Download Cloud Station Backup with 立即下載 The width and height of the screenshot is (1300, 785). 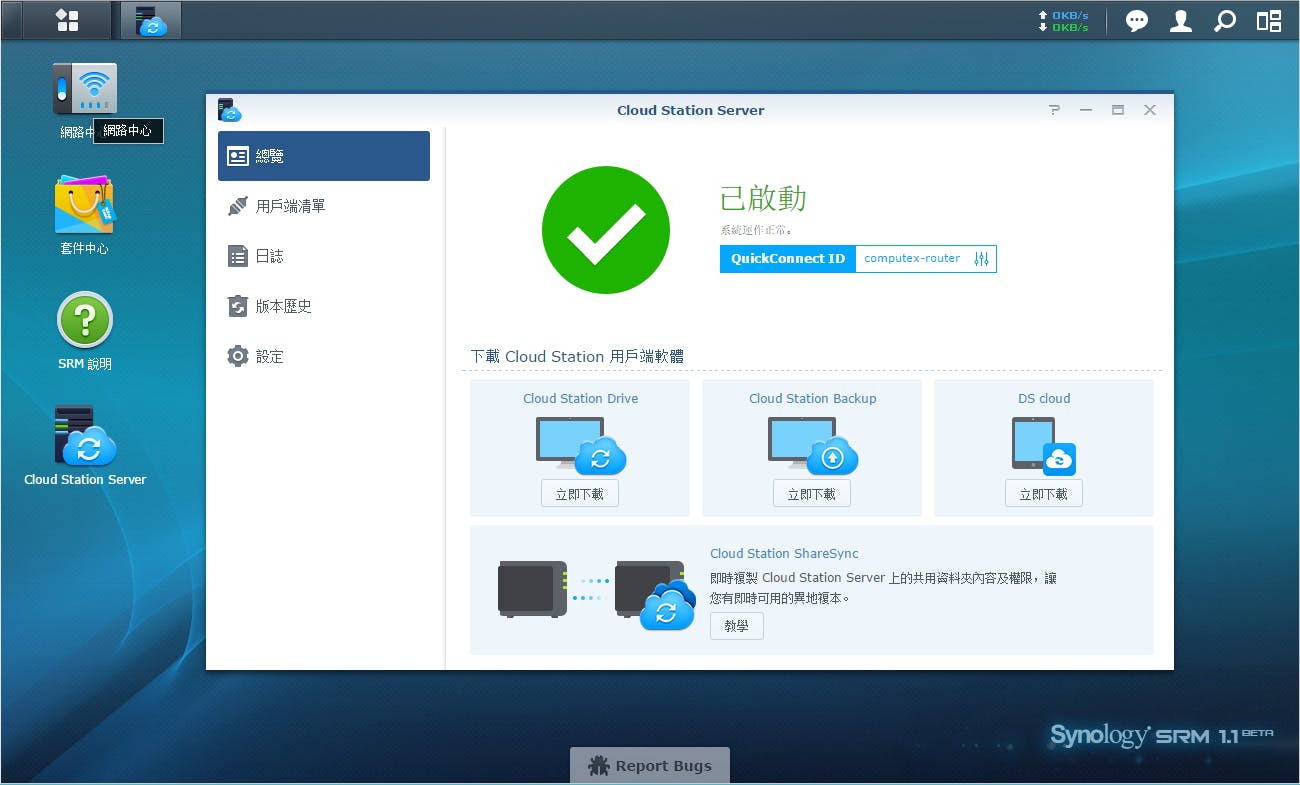coord(812,494)
